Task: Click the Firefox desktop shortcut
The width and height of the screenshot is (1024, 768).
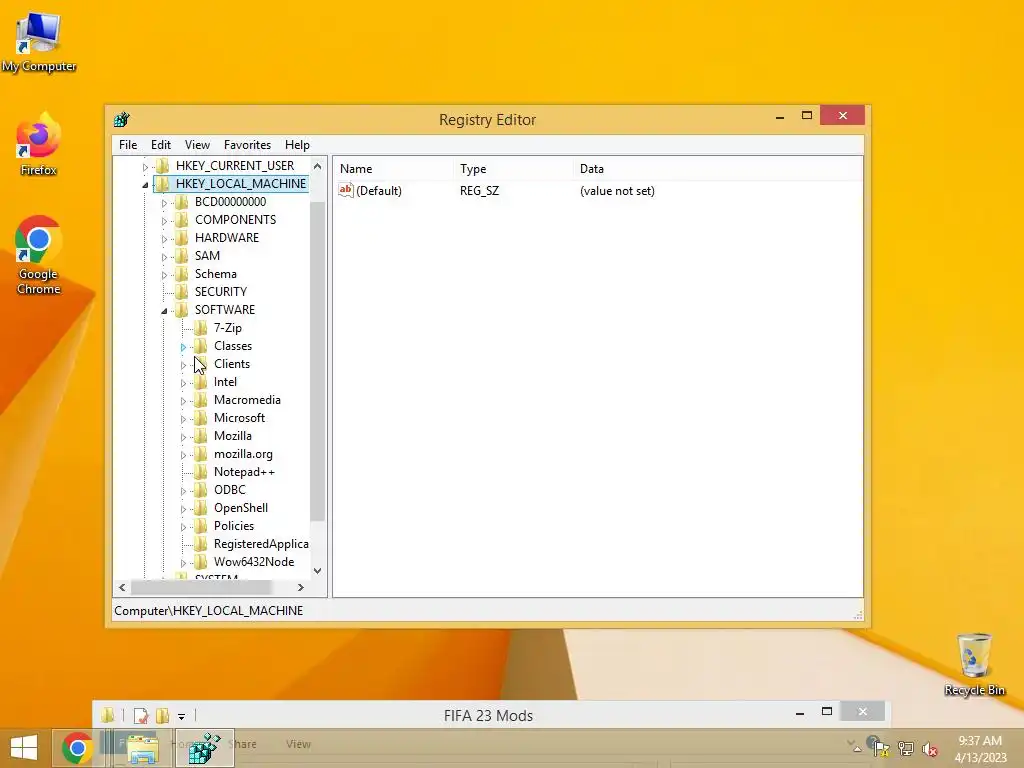Action: [x=38, y=144]
